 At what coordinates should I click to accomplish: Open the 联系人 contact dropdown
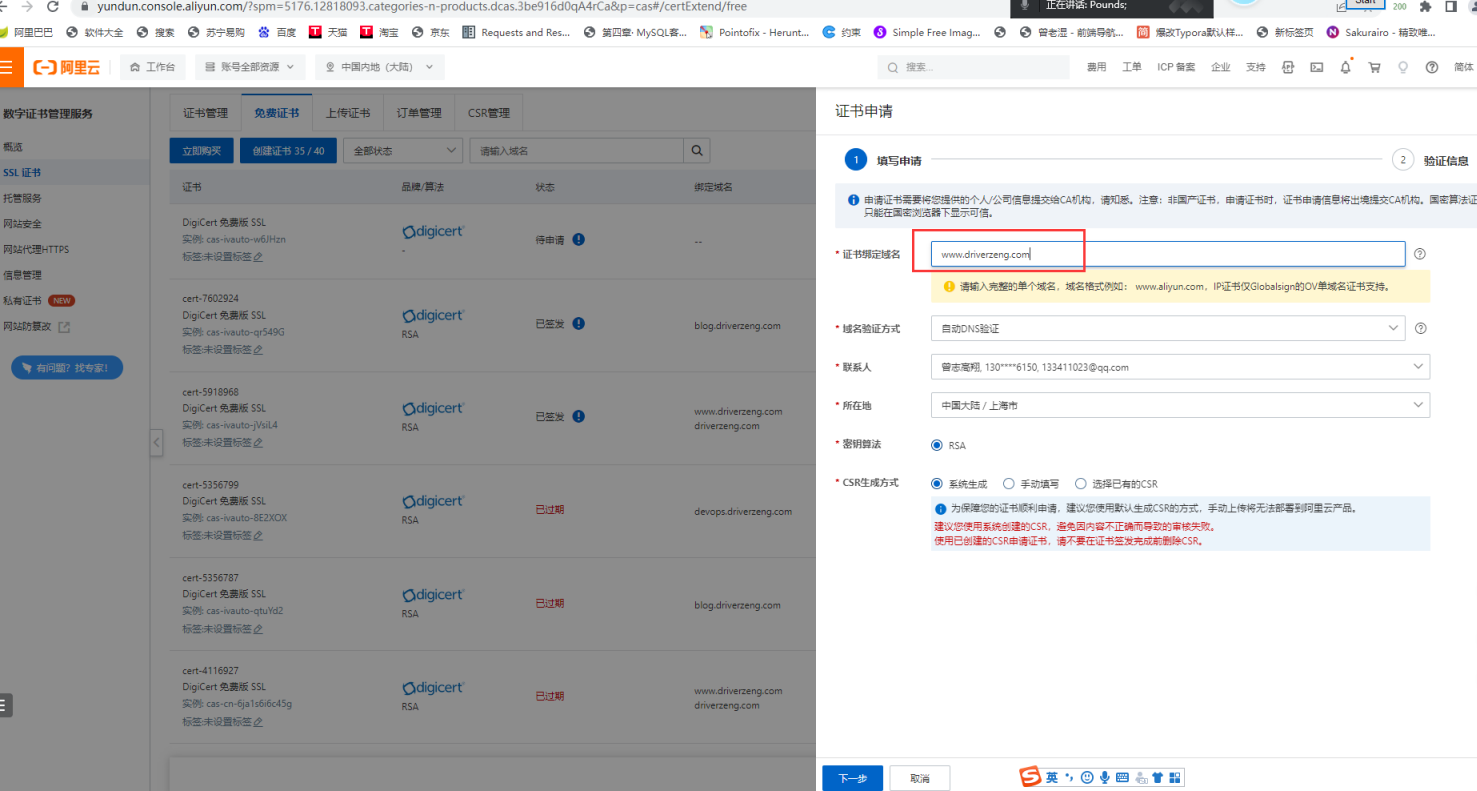pos(1180,367)
